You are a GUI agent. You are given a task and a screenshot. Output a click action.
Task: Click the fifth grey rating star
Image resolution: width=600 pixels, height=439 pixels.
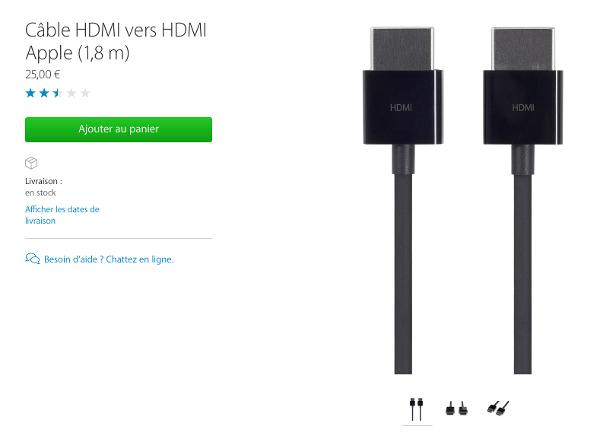(x=85, y=93)
